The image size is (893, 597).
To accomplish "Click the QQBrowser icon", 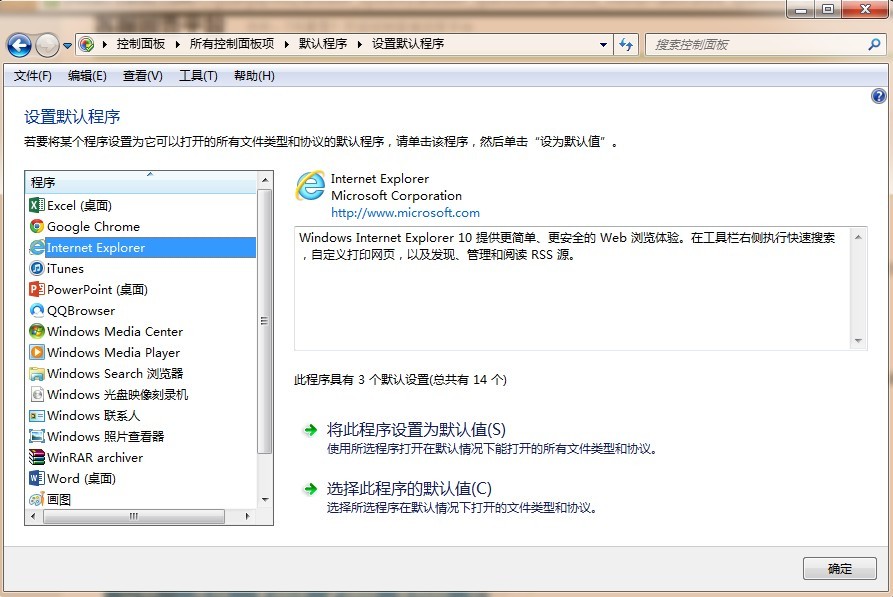I will [x=36, y=310].
